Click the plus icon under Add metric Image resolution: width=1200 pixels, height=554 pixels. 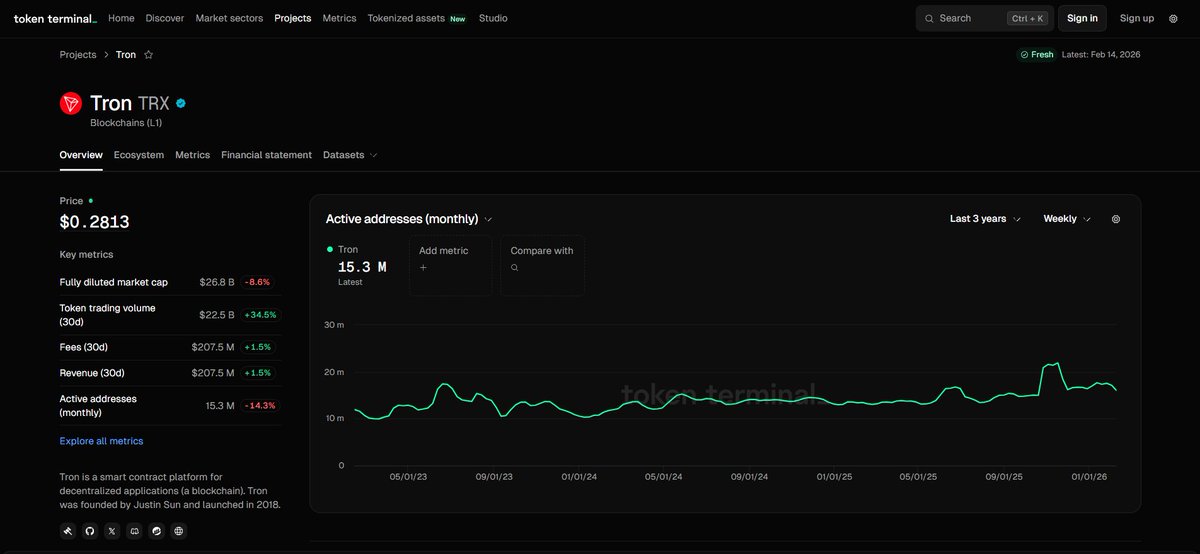click(x=423, y=268)
